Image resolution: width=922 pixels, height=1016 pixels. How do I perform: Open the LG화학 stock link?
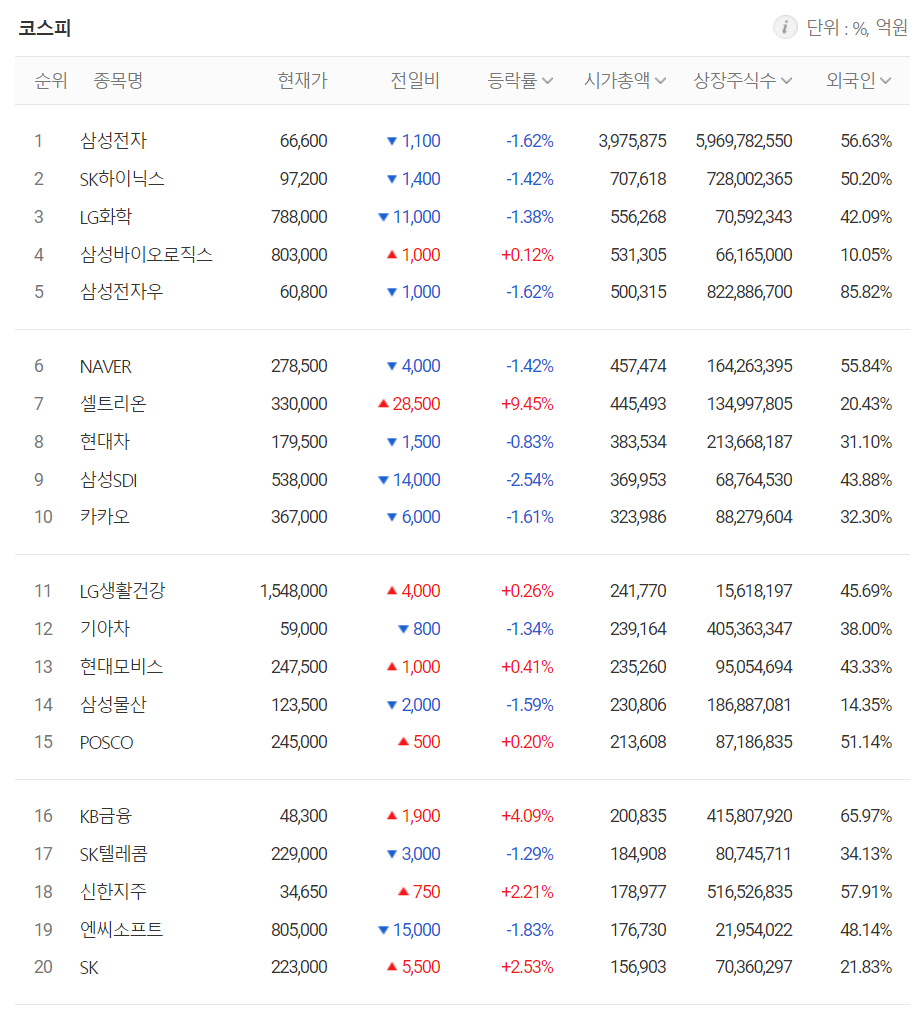[106, 217]
